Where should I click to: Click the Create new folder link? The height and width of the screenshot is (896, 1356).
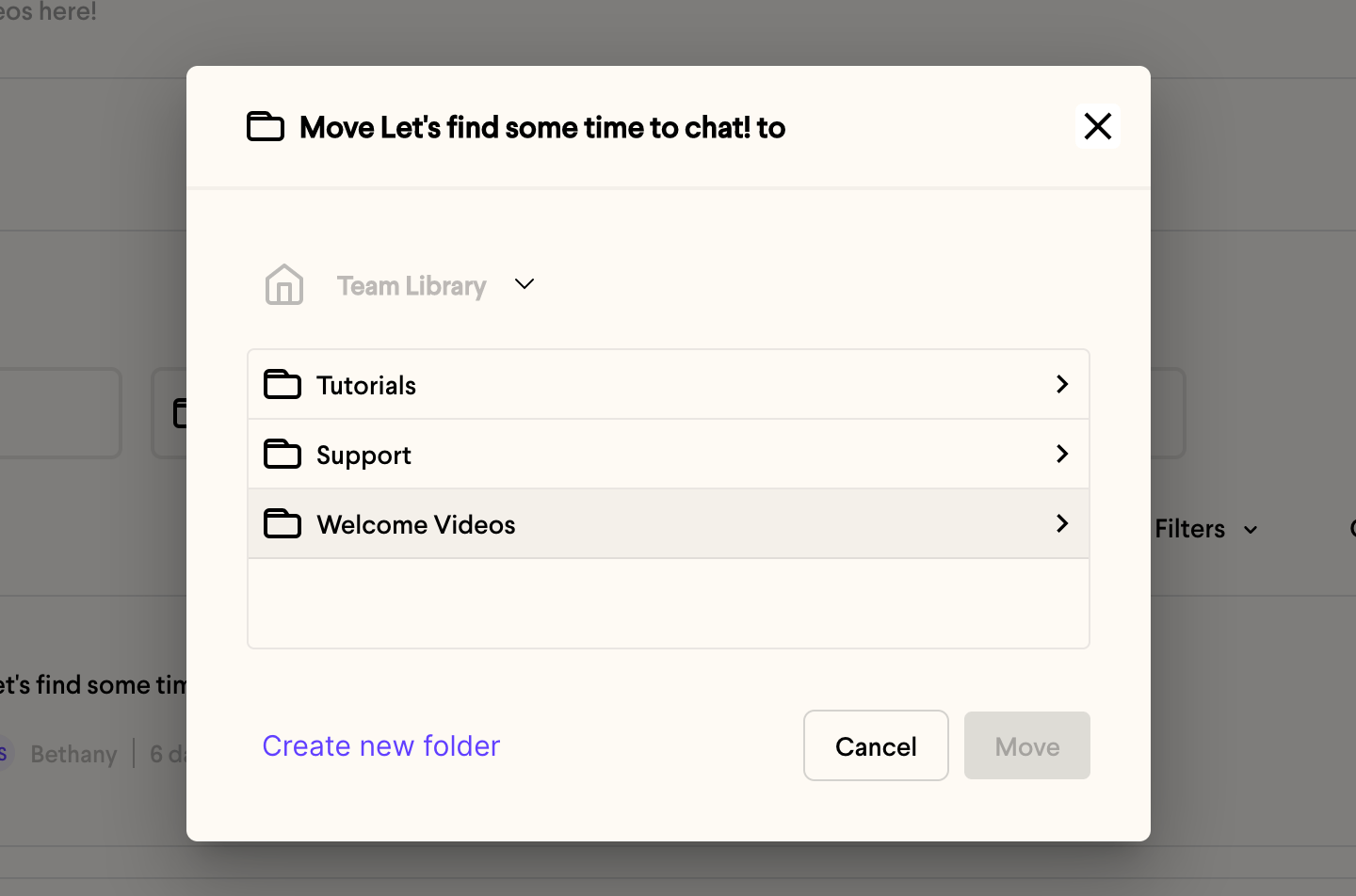pyautogui.click(x=381, y=745)
